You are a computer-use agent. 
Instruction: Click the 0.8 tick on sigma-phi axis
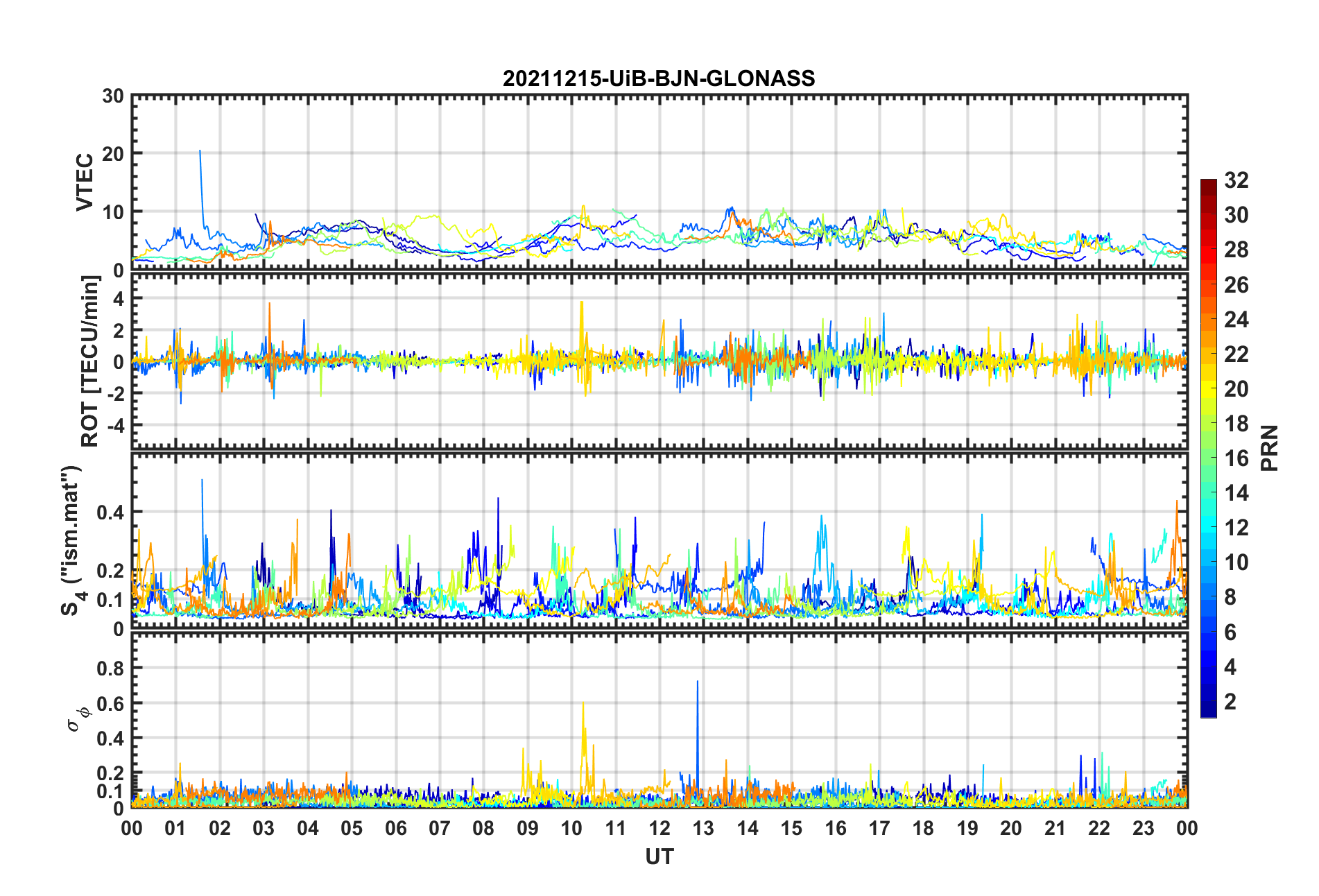[110, 668]
